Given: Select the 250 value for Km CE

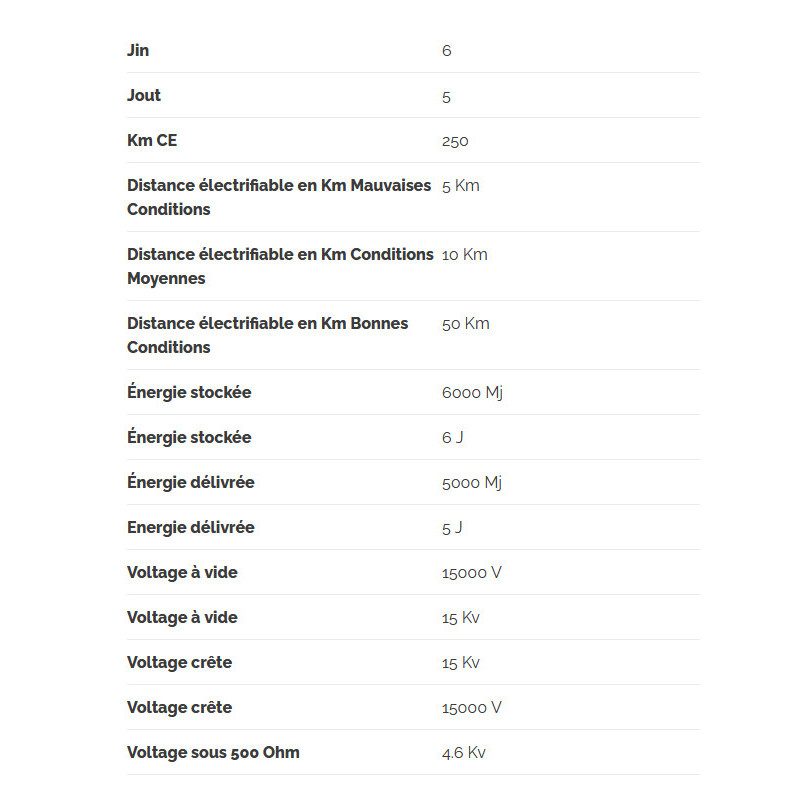Looking at the screenshot, I should pos(455,141).
